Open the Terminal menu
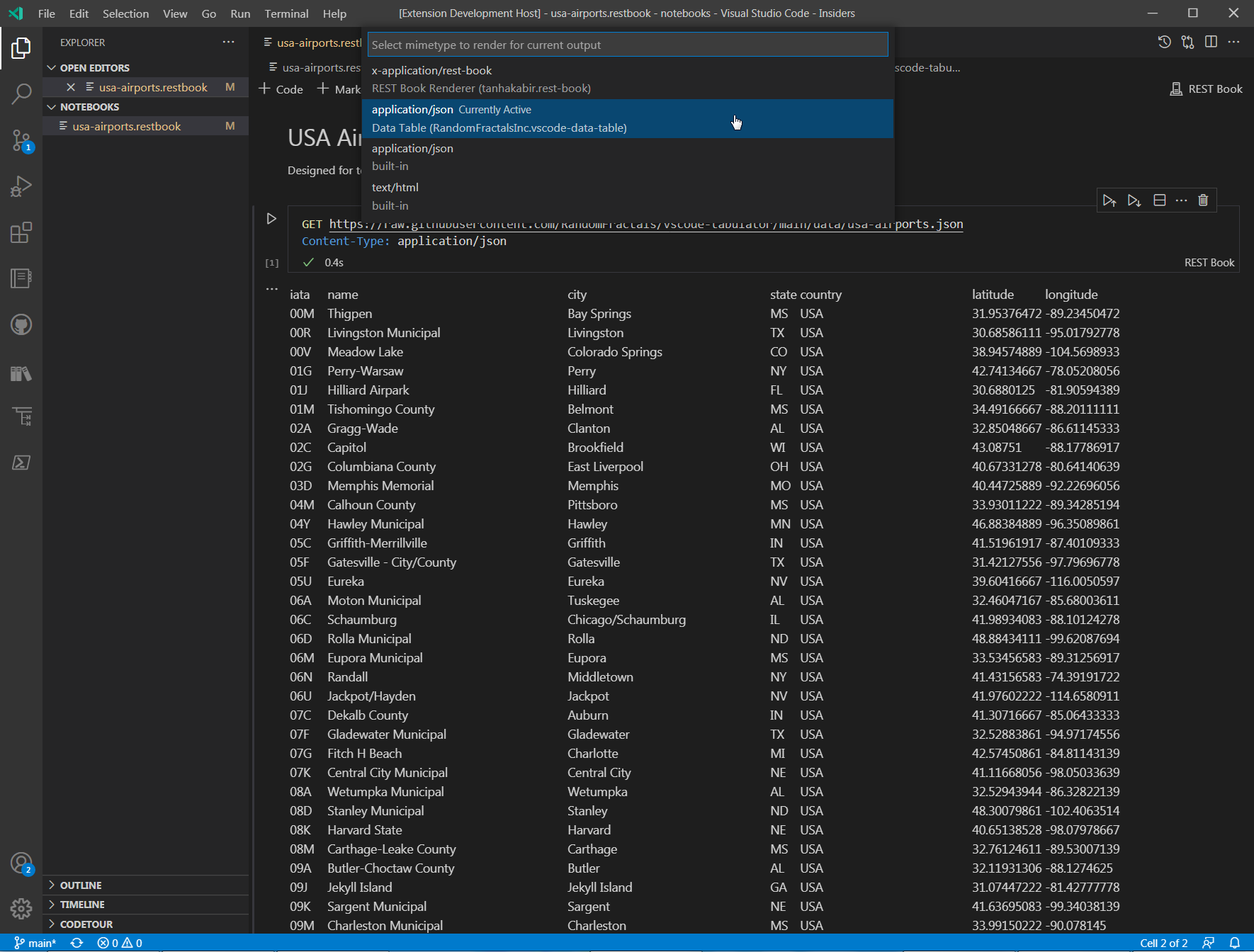The height and width of the screenshot is (952, 1254). tap(286, 13)
